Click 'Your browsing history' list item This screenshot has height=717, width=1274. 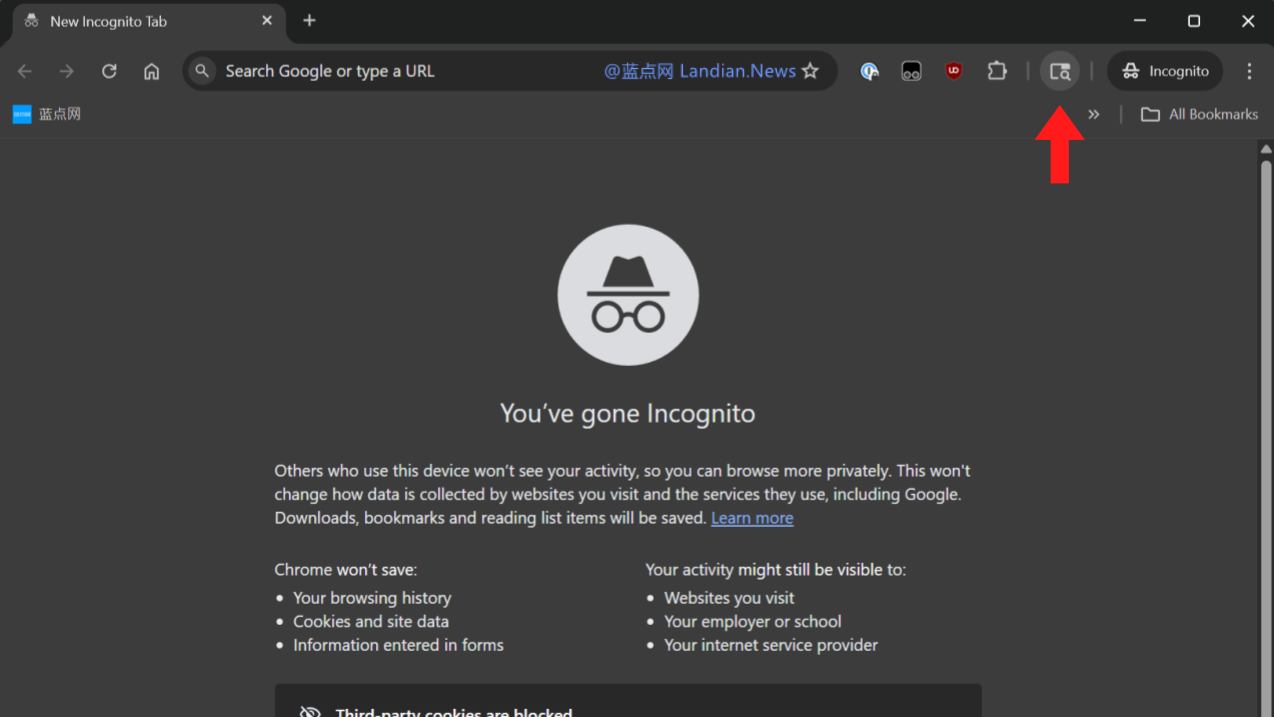372,598
